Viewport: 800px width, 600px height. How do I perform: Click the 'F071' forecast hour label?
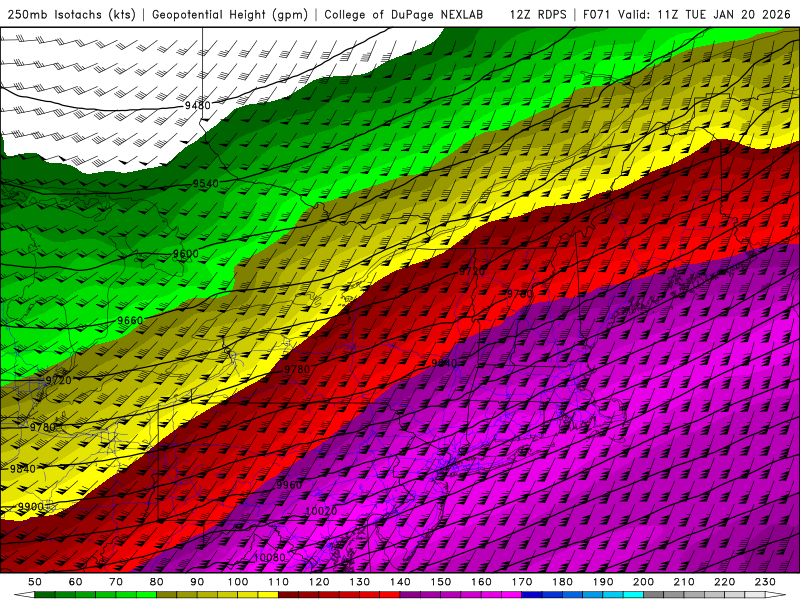597,15
